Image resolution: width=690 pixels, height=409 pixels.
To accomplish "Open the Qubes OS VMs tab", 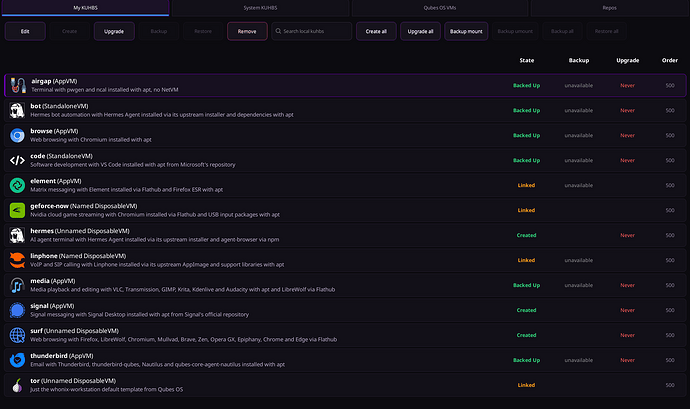I will 440,8.
